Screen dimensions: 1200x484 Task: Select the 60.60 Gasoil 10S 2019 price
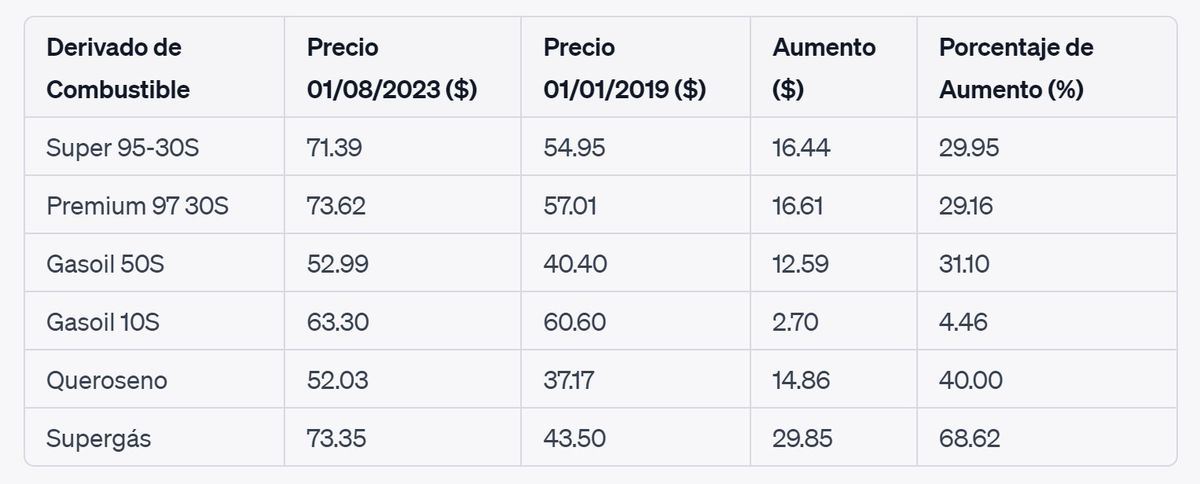coord(575,322)
